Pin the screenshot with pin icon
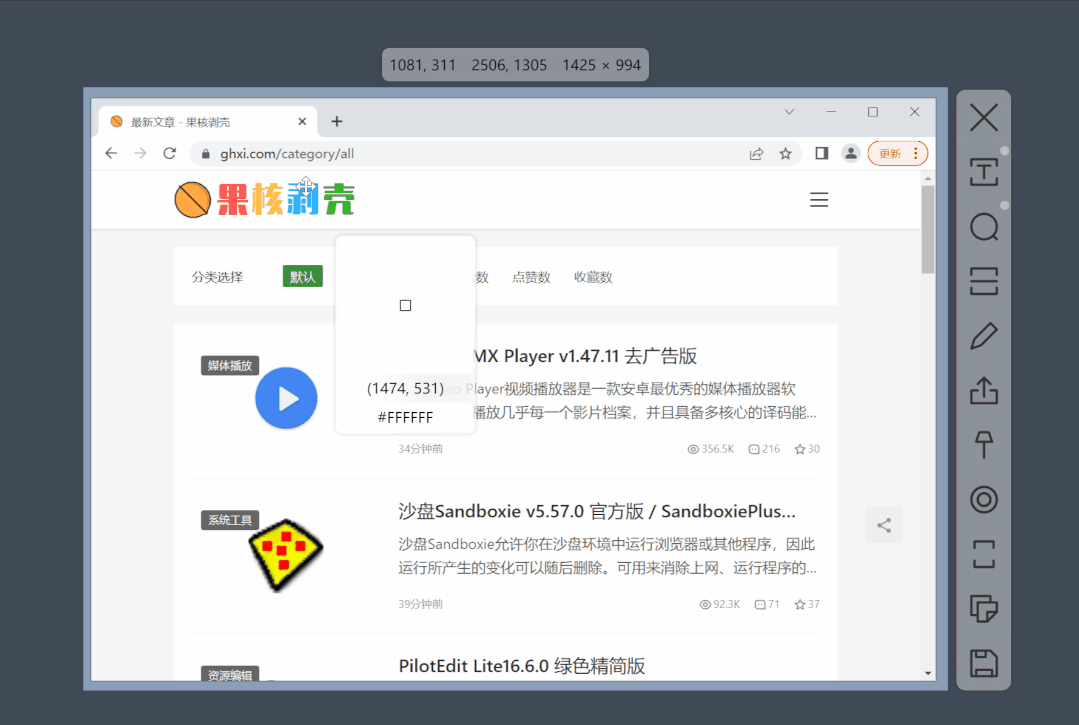 point(983,445)
